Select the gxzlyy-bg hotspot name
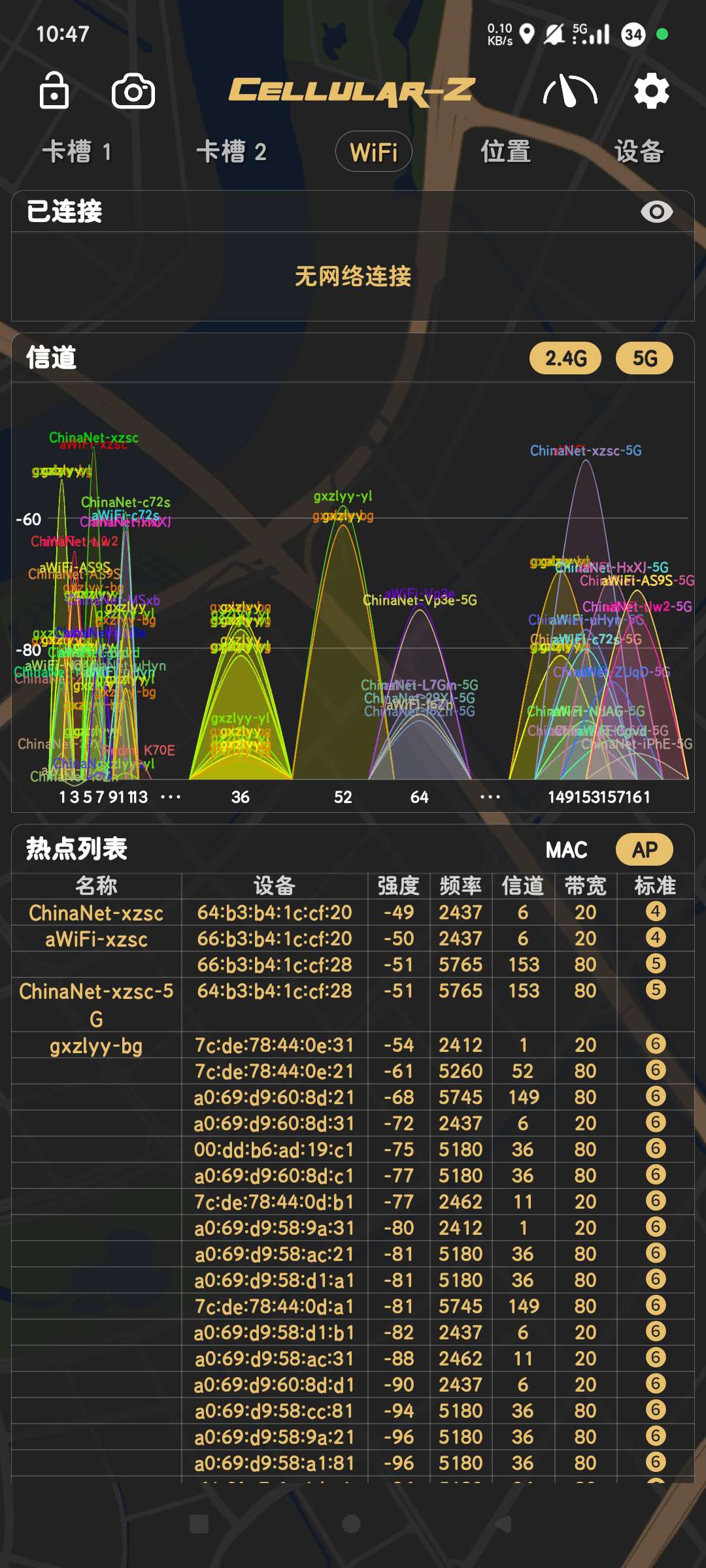706x1568 pixels. (96, 1046)
